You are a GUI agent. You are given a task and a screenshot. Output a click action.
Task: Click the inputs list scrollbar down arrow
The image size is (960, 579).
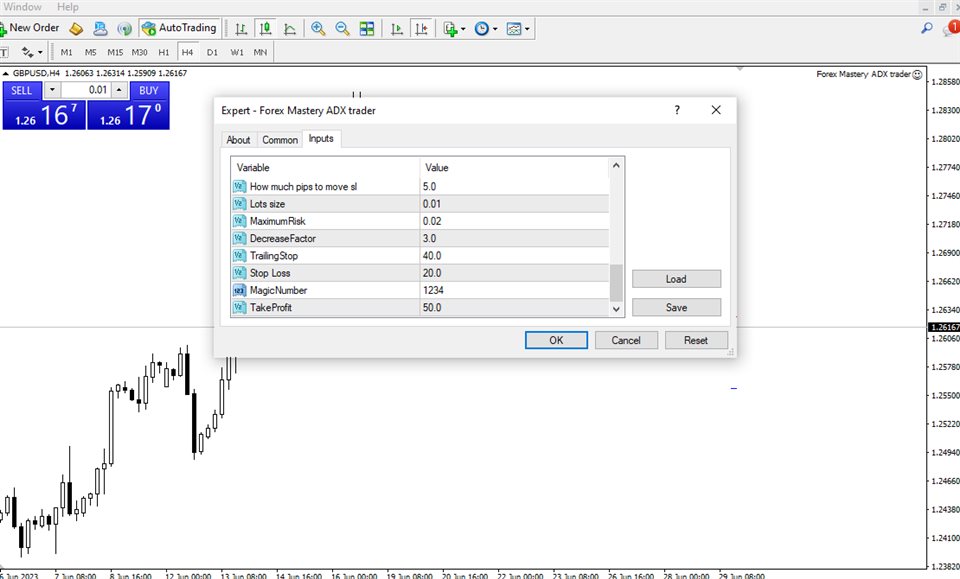617,310
